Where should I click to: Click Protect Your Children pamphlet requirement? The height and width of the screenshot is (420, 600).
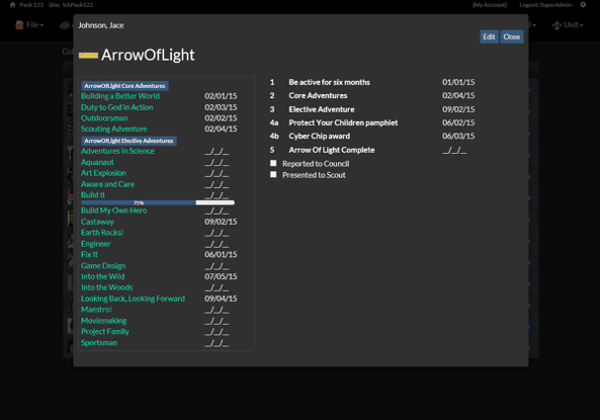coord(343,123)
